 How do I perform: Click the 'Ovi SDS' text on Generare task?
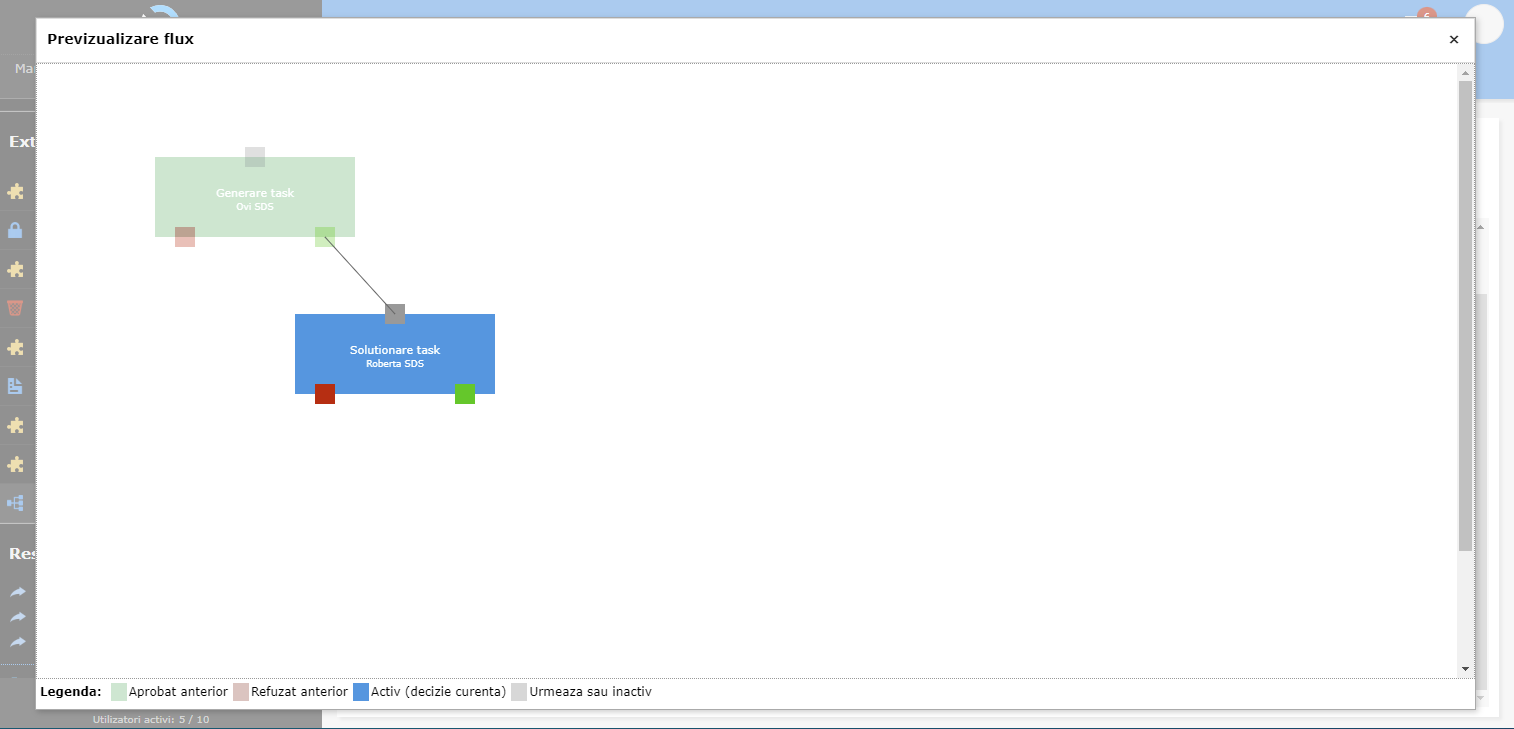tap(255, 207)
